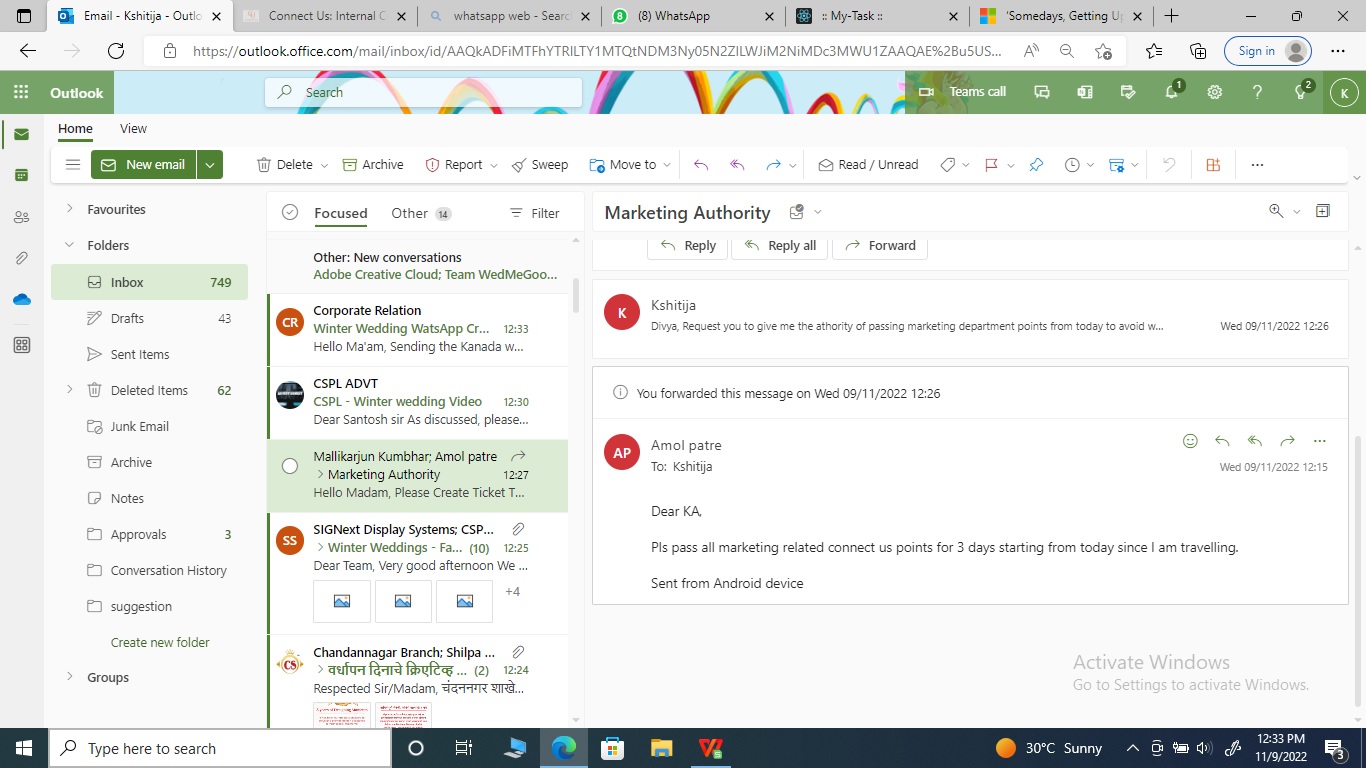Click Create new folder link
The height and width of the screenshot is (768, 1366).
tap(160, 642)
